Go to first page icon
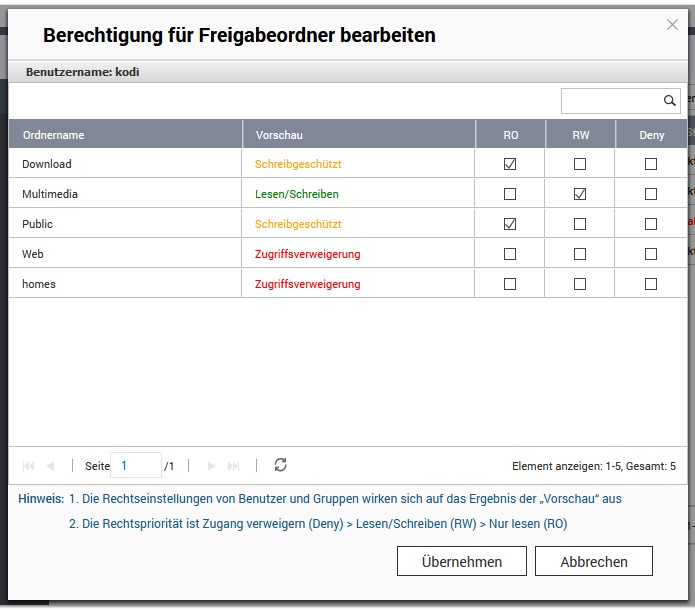Viewport: 695px width, 611px height. pyautogui.click(x=28, y=466)
